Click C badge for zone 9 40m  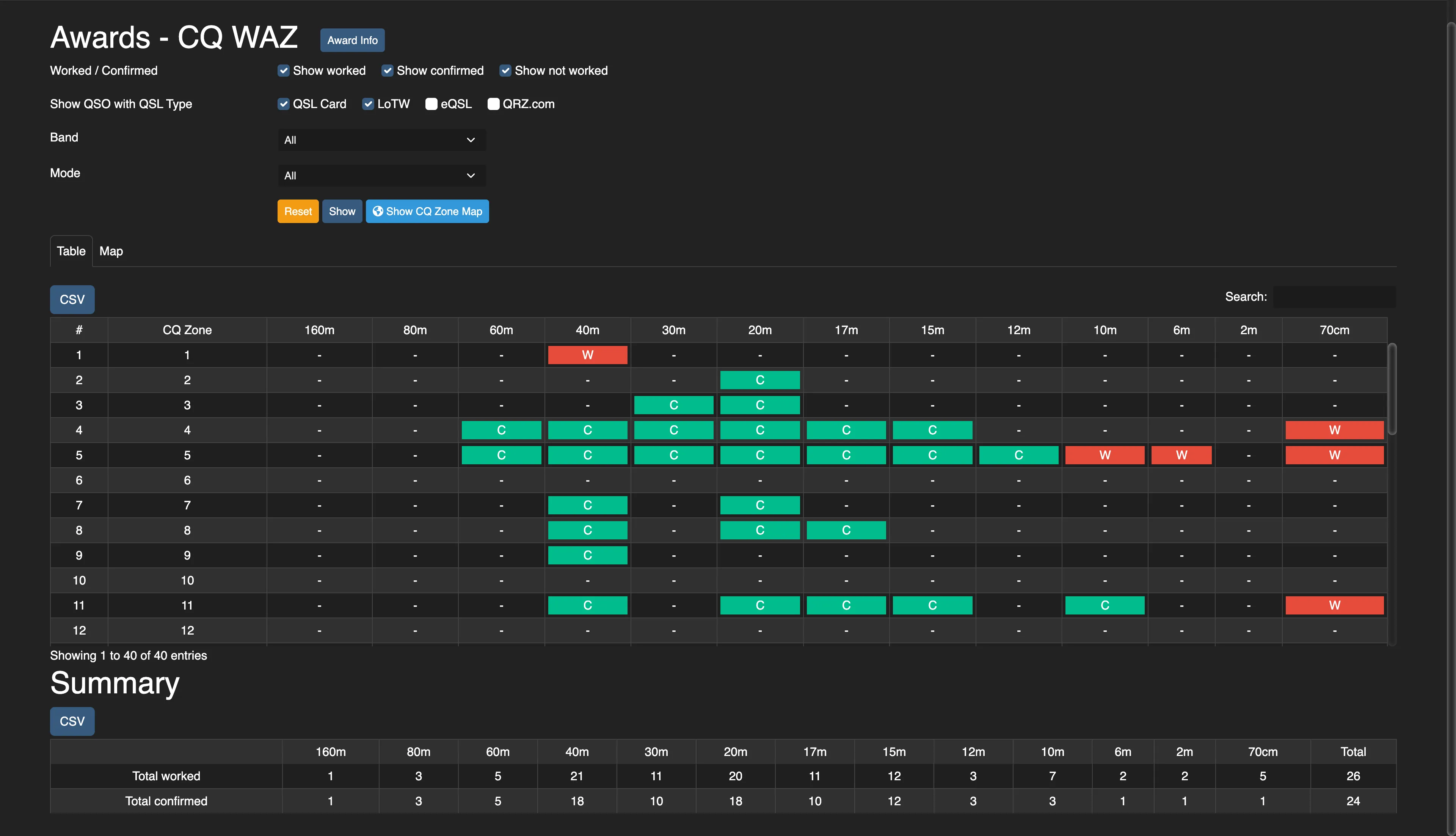(587, 555)
